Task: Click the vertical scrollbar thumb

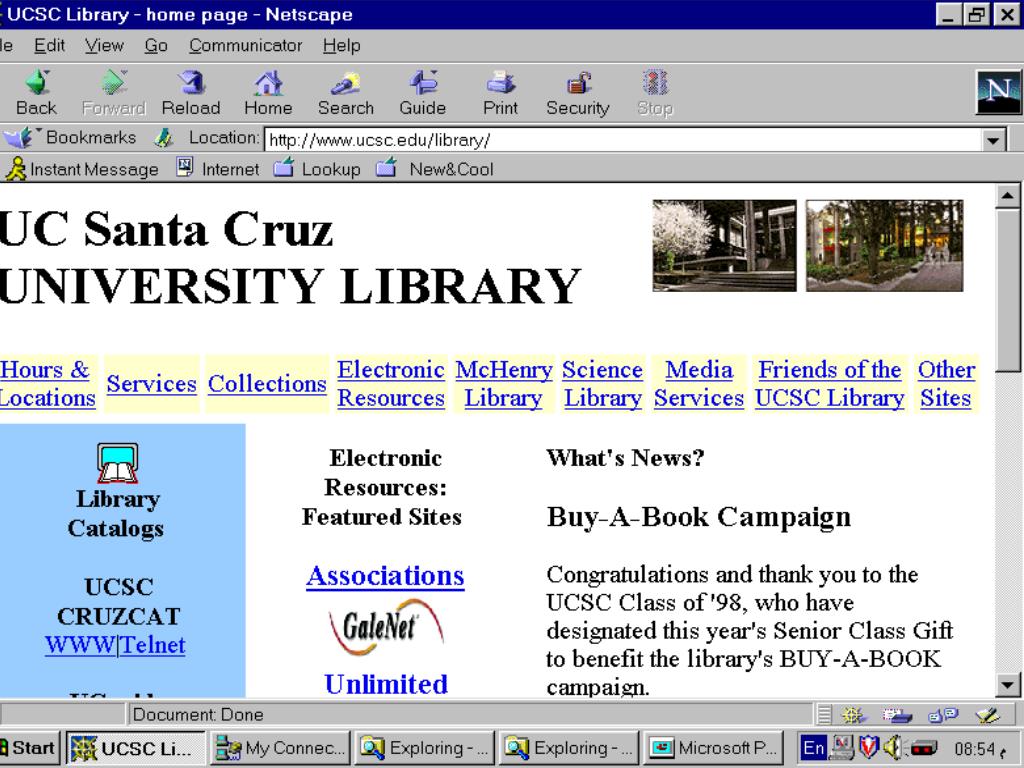Action: pos(1008,291)
